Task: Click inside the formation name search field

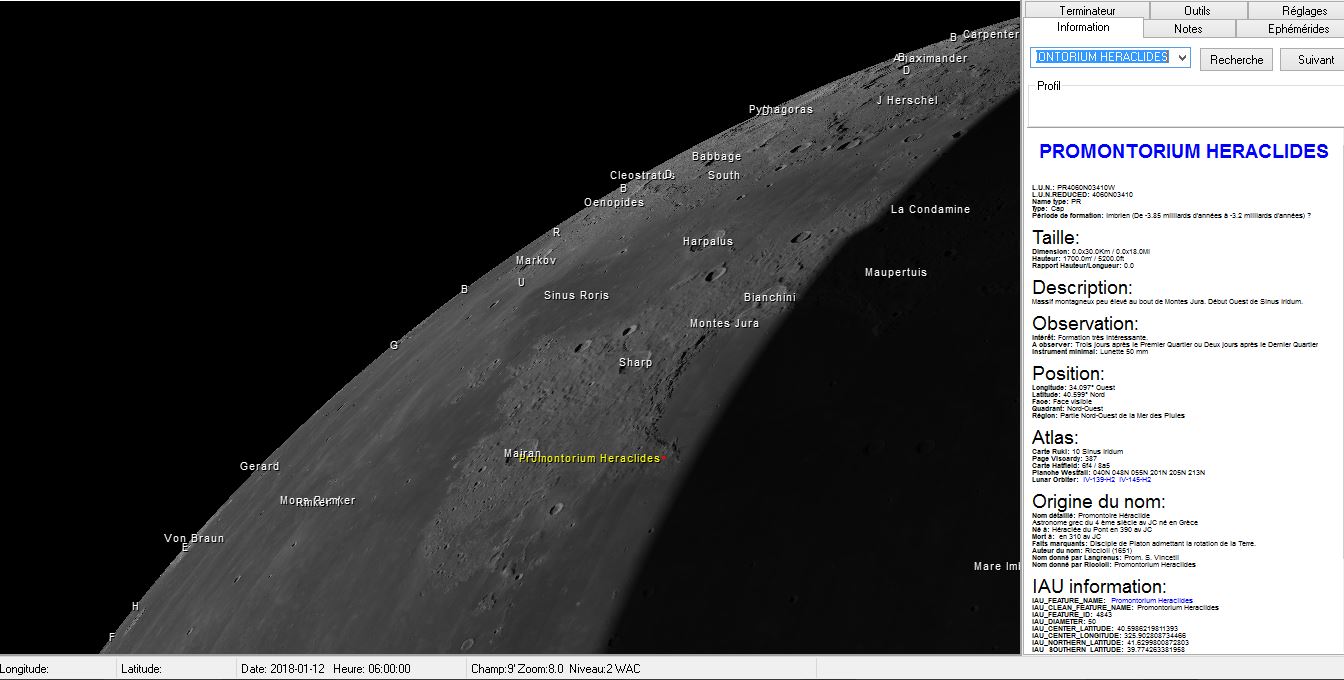Action: tap(1101, 58)
